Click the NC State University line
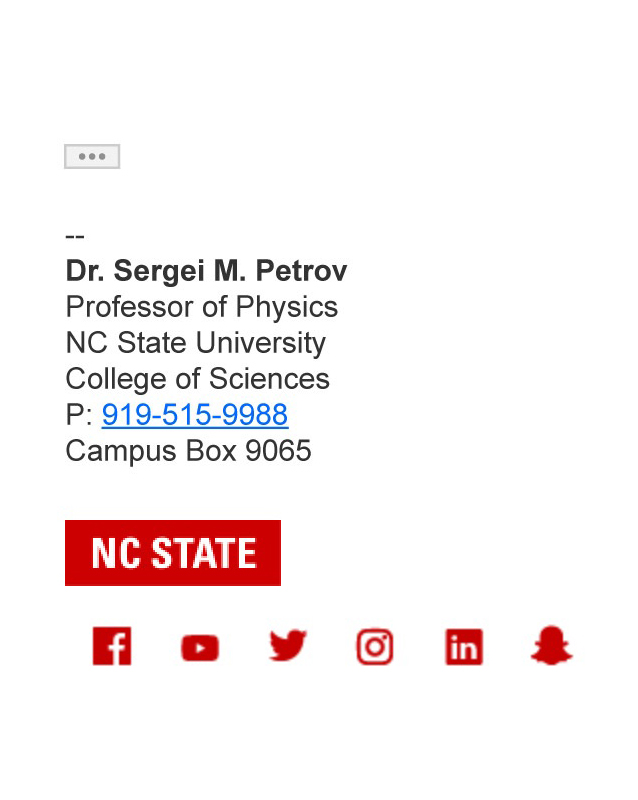This screenshot has height=800, width=638. click(195, 343)
